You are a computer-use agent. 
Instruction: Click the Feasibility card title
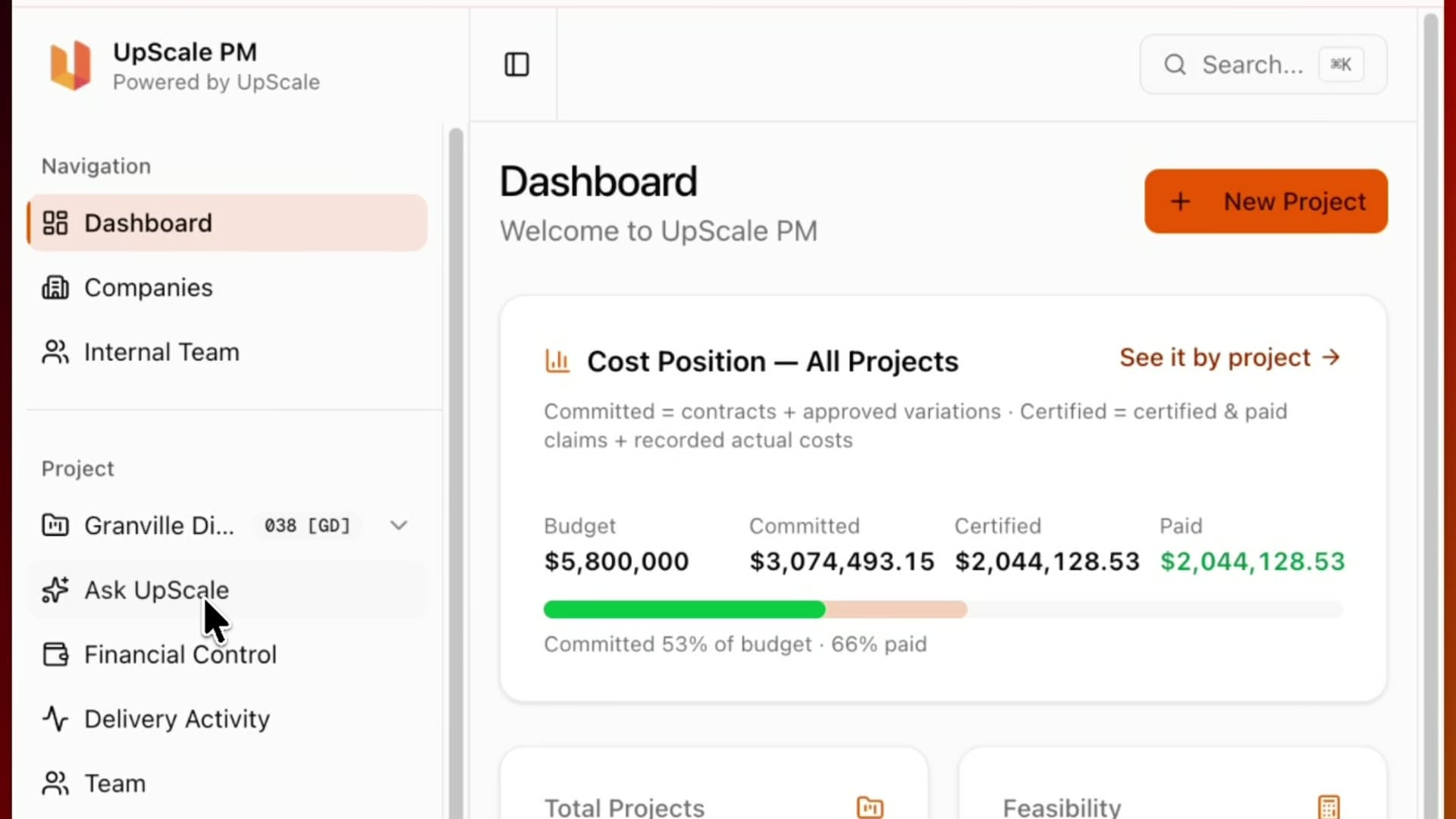1062,808
